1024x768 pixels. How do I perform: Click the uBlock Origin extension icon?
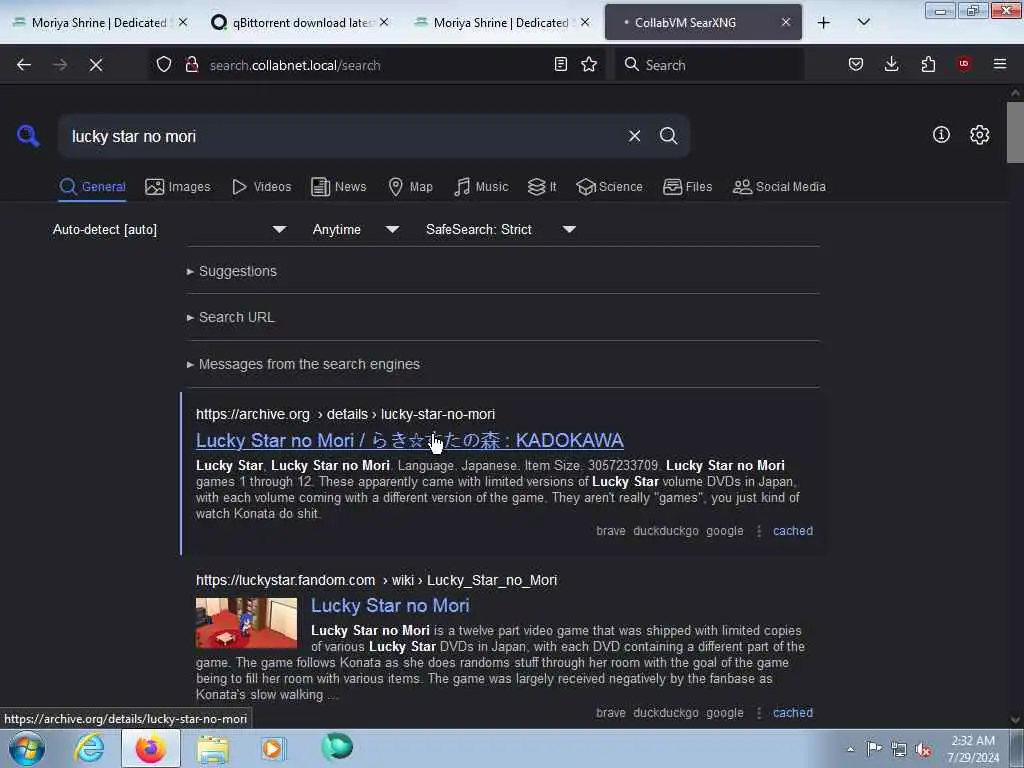coord(964,63)
